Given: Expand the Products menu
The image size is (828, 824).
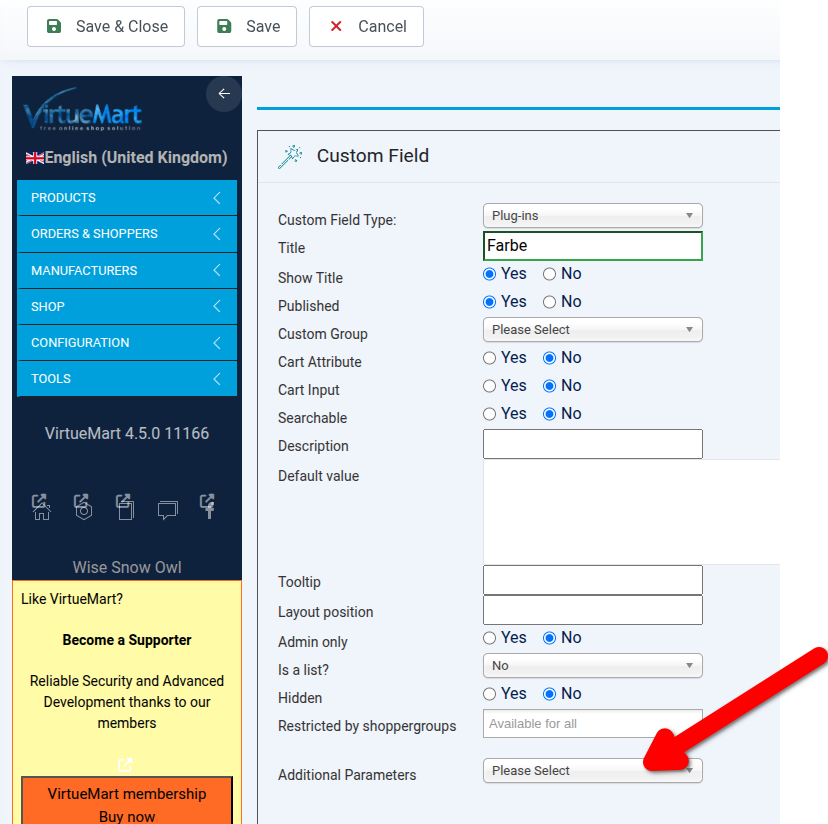Looking at the screenshot, I should click(127, 198).
